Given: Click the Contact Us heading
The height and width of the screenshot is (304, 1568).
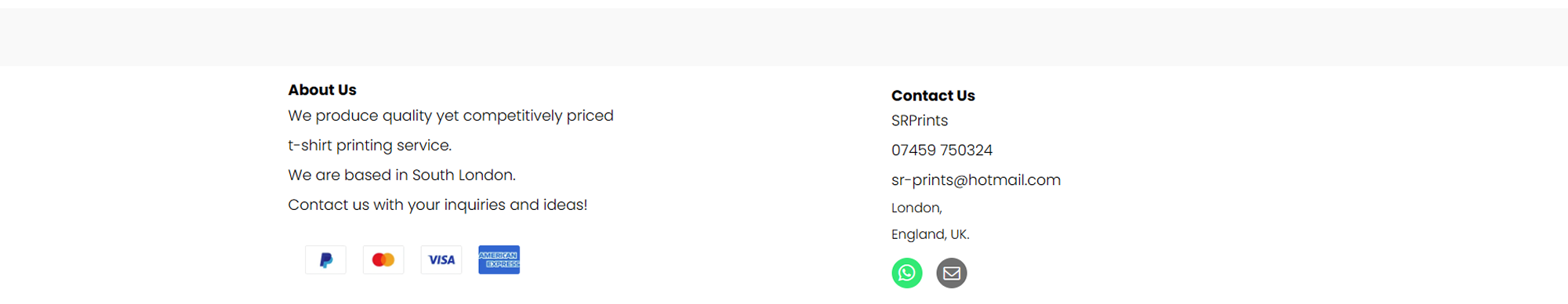Looking at the screenshot, I should [x=933, y=96].
